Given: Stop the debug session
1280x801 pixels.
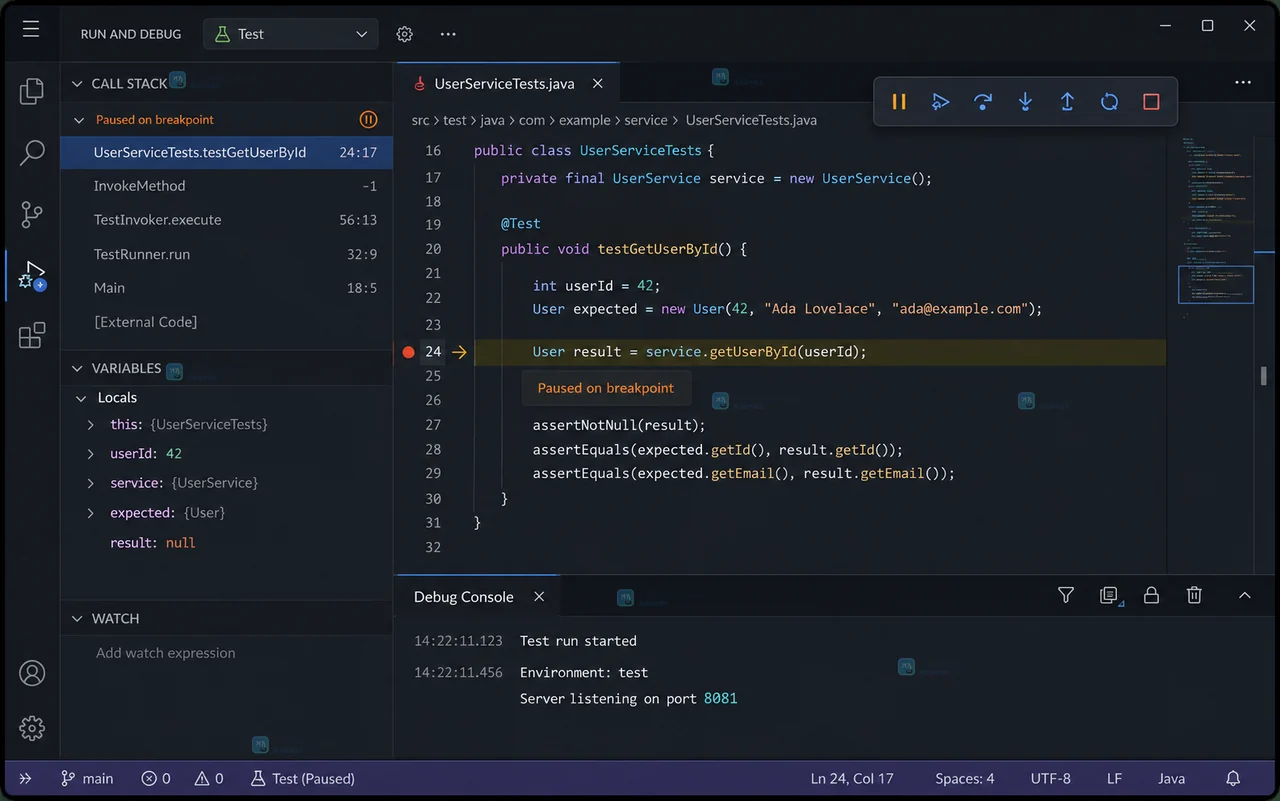Looking at the screenshot, I should point(1151,102).
